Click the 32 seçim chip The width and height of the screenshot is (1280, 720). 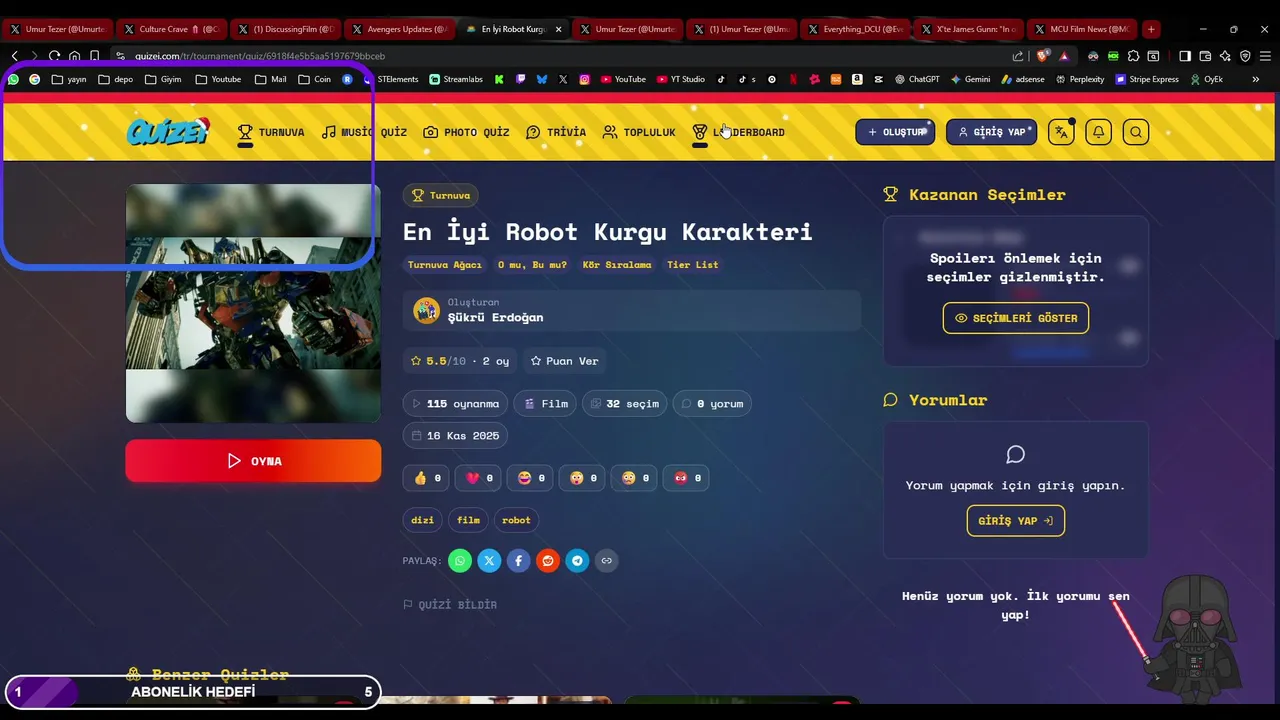pos(625,404)
